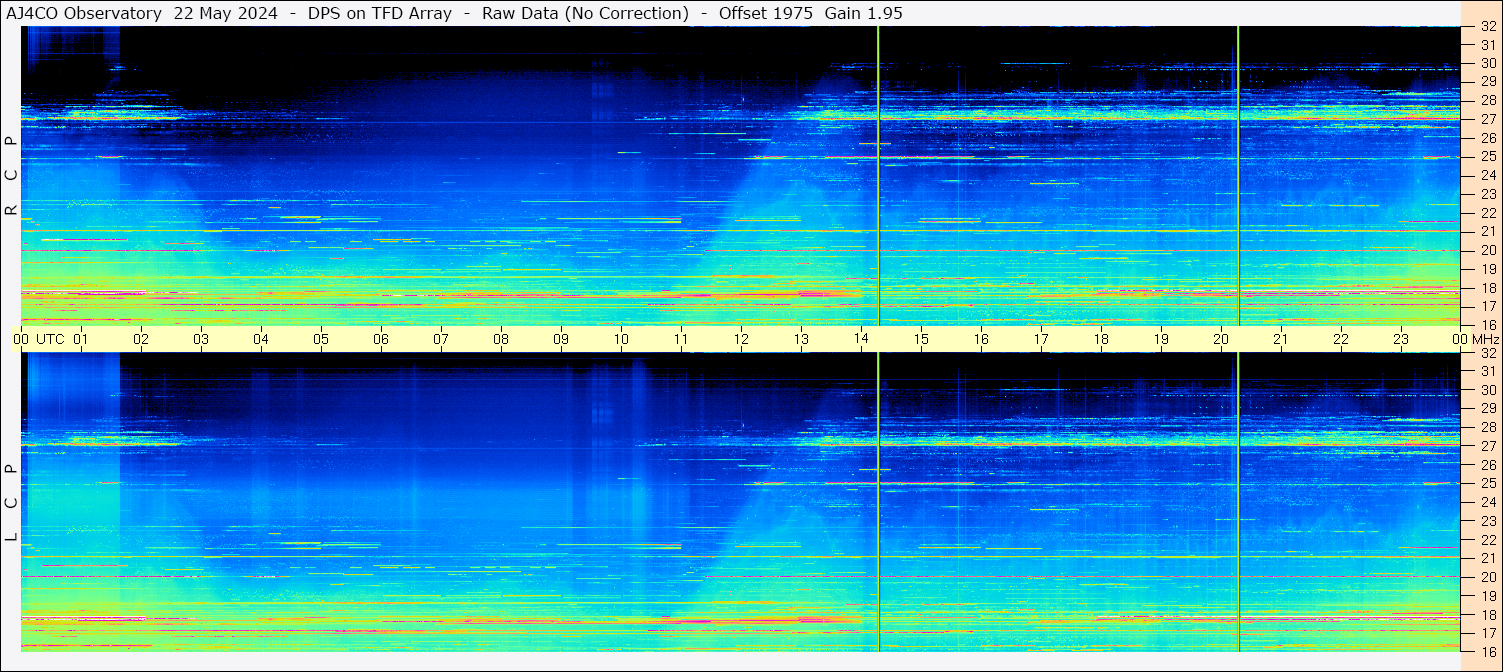Screen dimensions: 1503x672
Task: Click the 'Gain 1.95' header value
Action: [864, 13]
